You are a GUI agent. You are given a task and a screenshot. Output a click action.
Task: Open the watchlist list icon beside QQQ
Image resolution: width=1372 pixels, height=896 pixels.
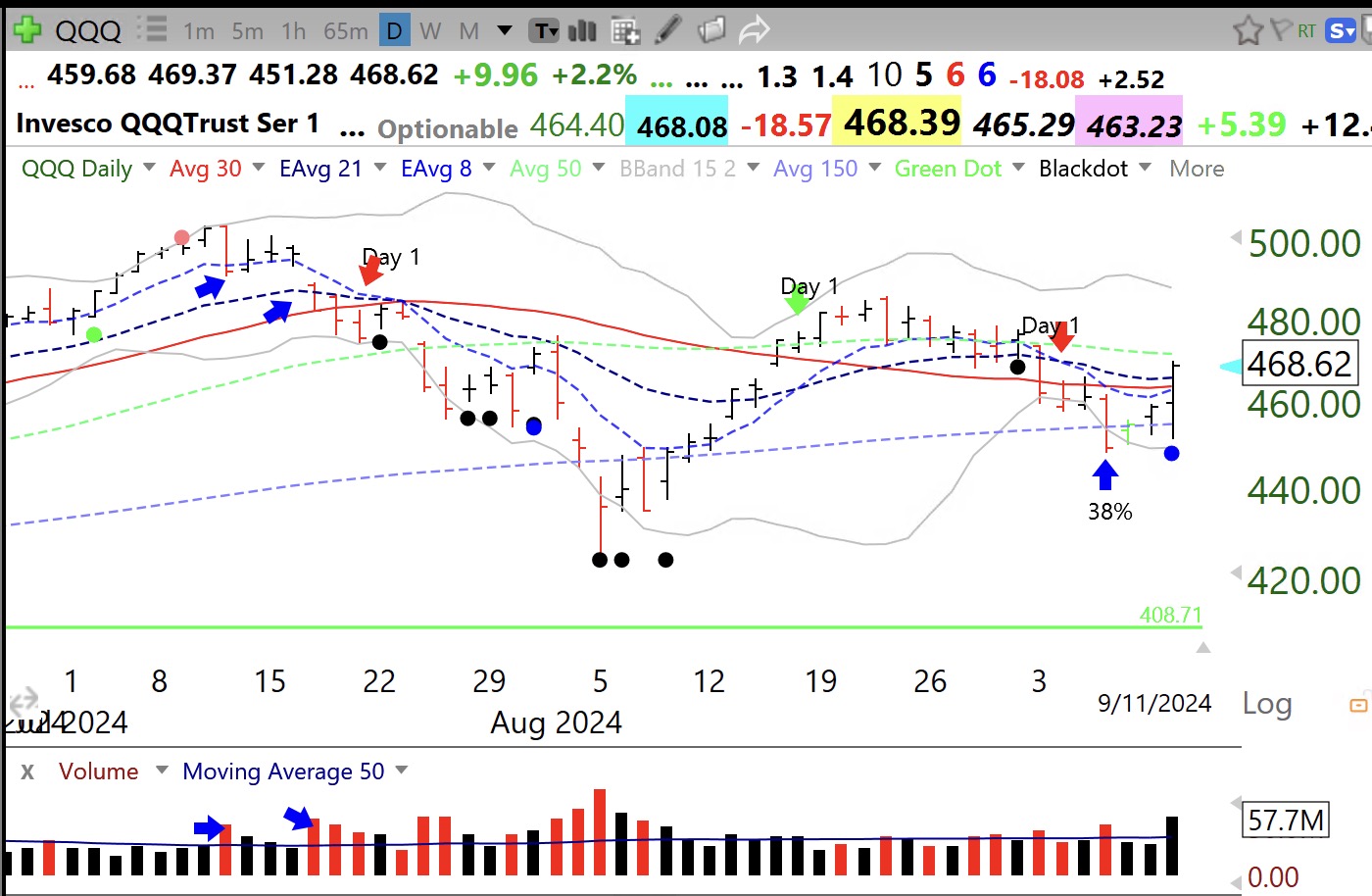pyautogui.click(x=152, y=29)
